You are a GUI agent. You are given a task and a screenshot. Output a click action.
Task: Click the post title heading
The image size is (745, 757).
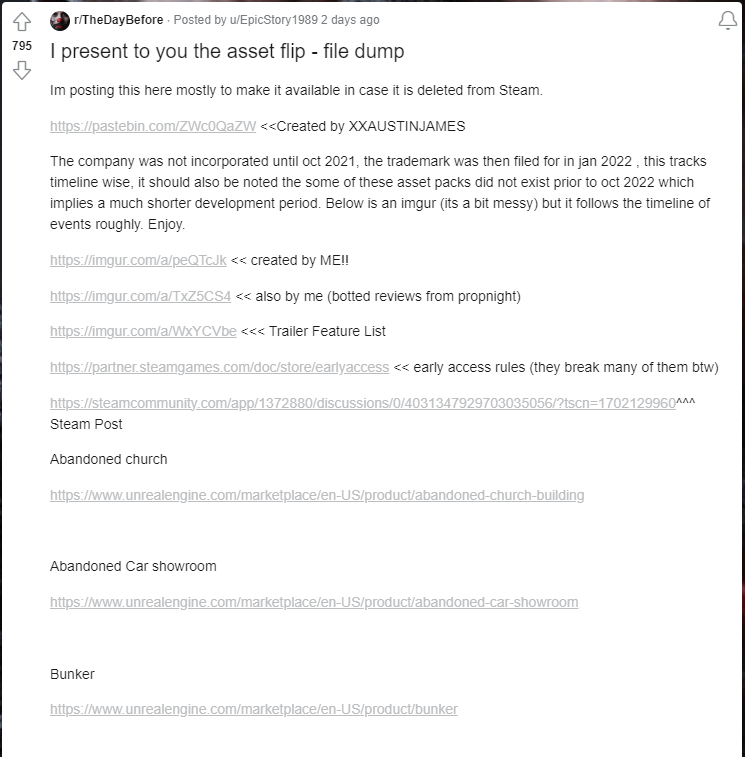[x=227, y=51]
